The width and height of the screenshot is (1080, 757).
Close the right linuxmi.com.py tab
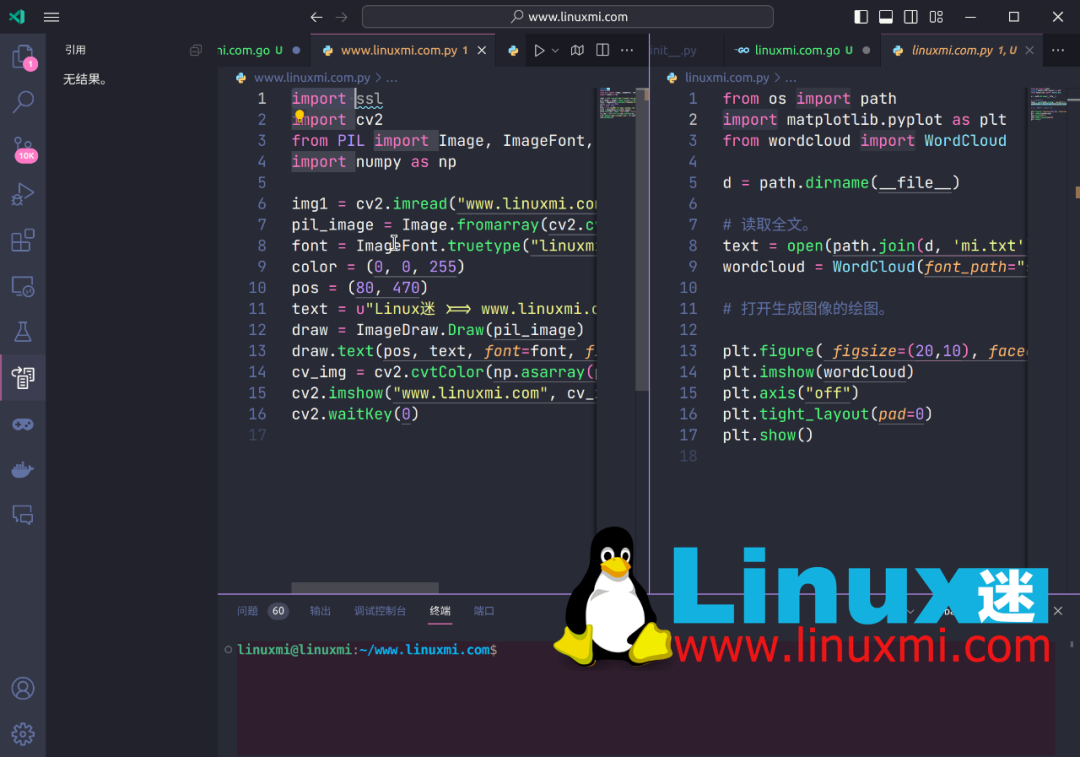click(1029, 50)
